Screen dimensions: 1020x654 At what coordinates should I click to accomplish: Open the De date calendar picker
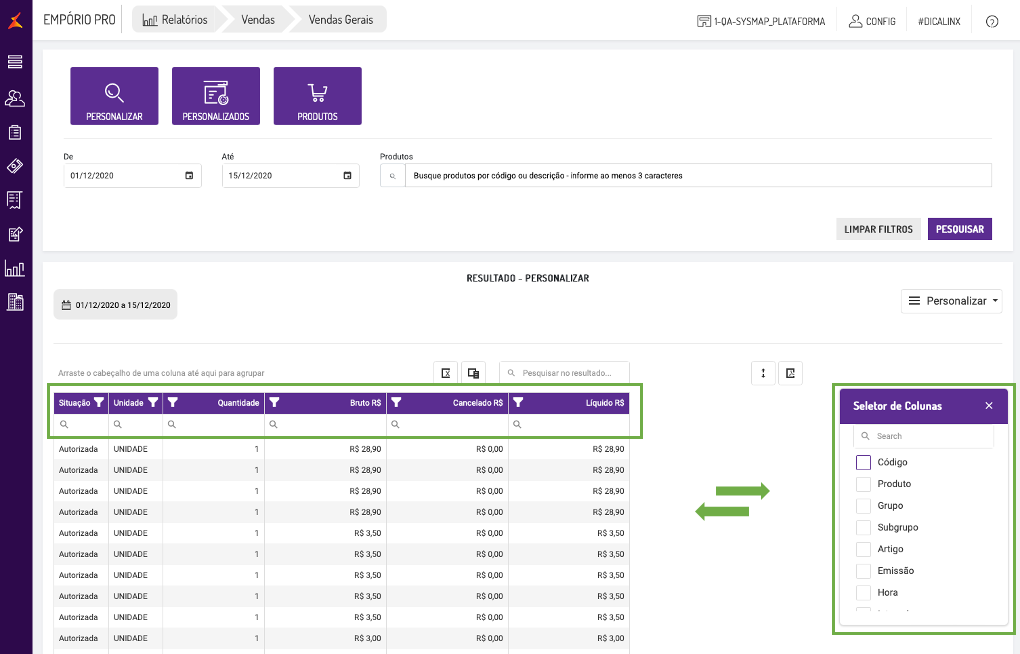[x=190, y=176]
